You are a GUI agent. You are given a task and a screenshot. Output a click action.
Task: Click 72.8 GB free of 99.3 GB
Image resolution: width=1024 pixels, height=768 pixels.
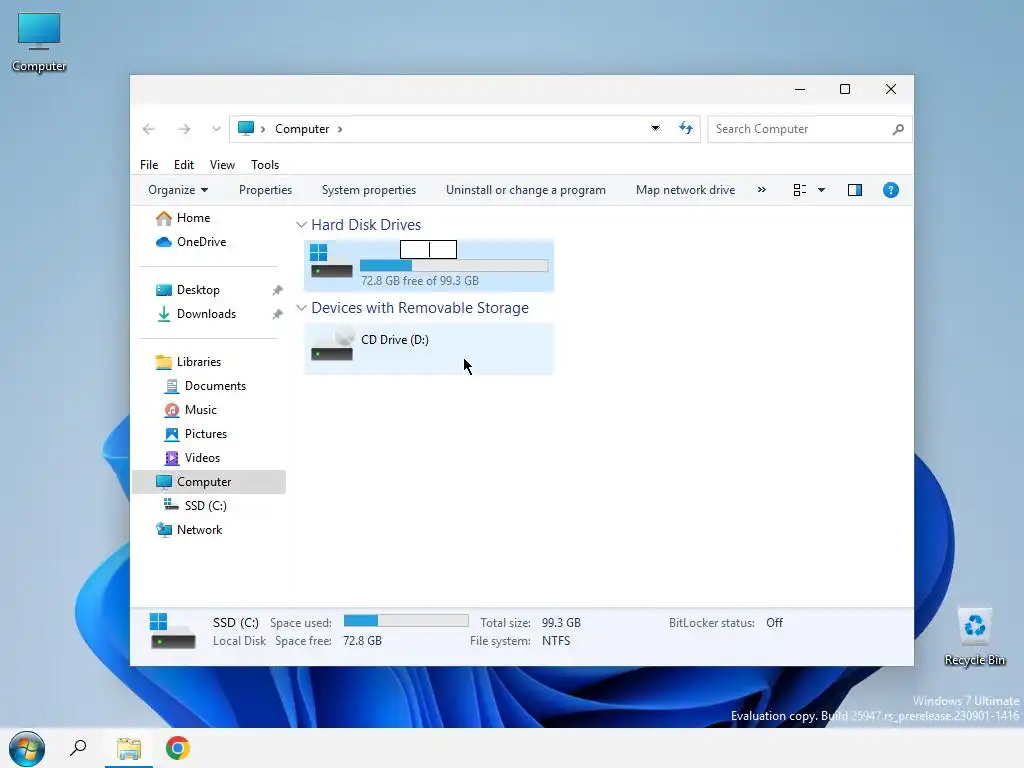click(x=420, y=281)
